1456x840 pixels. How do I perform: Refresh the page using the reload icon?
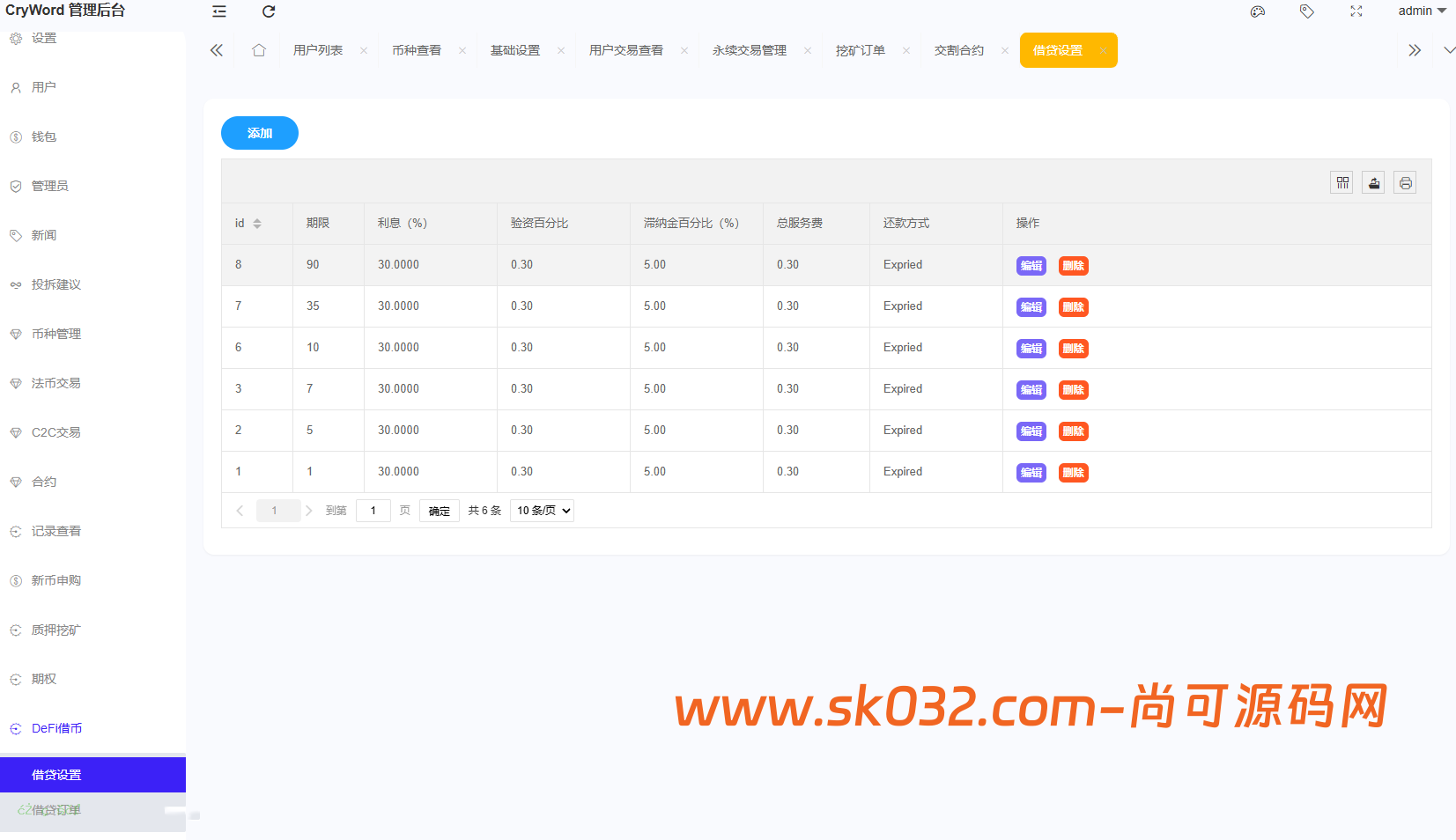click(269, 11)
